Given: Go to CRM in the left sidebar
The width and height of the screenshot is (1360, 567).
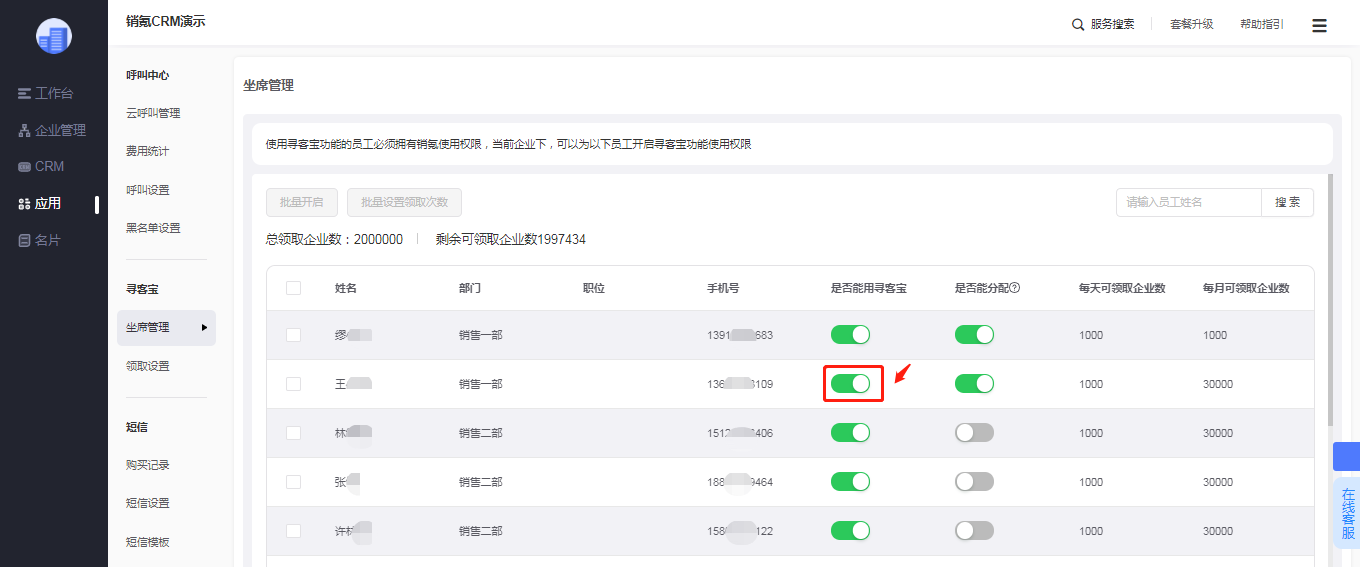Looking at the screenshot, I should tap(41, 166).
